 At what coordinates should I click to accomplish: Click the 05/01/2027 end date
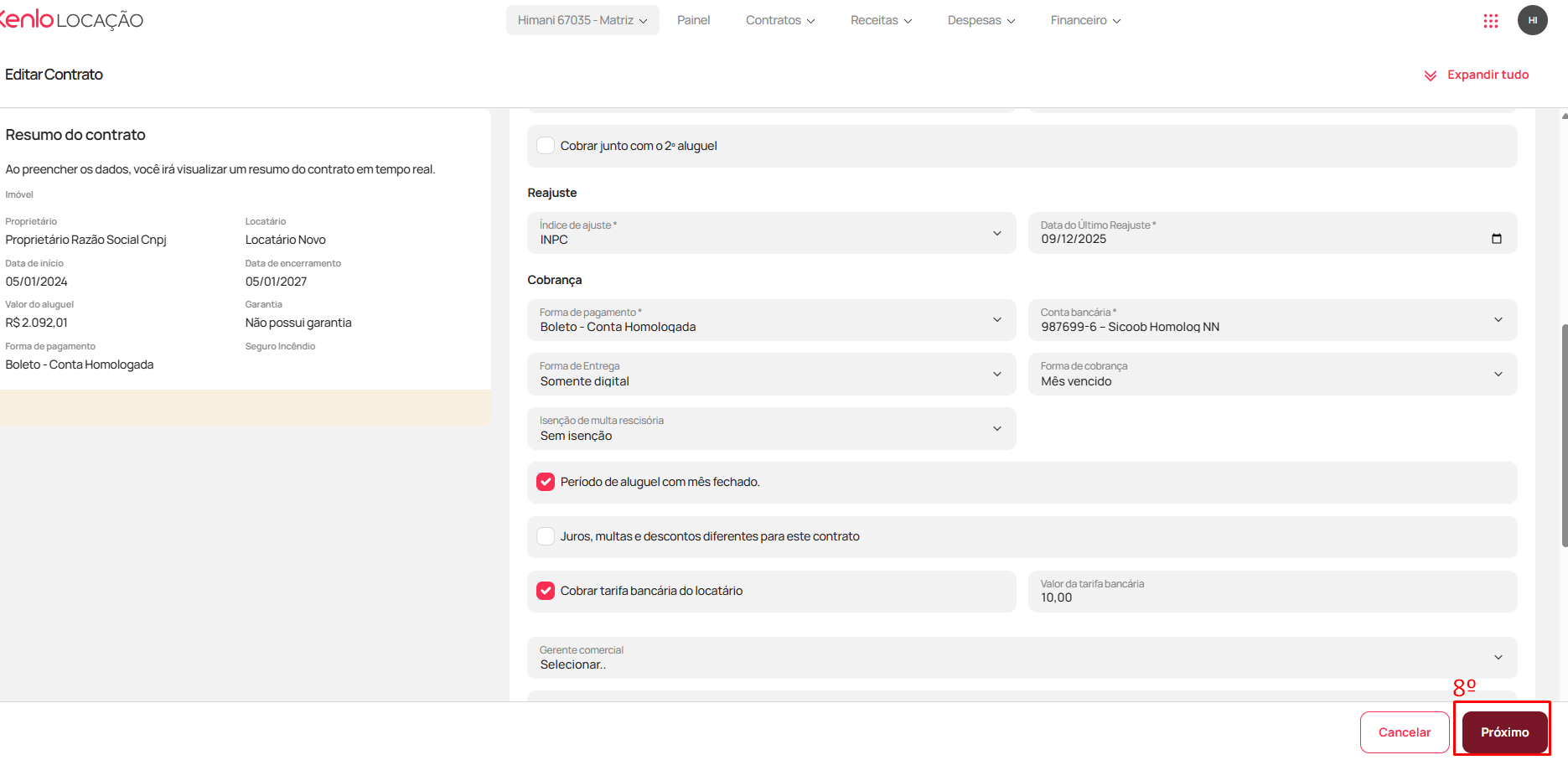[276, 282]
